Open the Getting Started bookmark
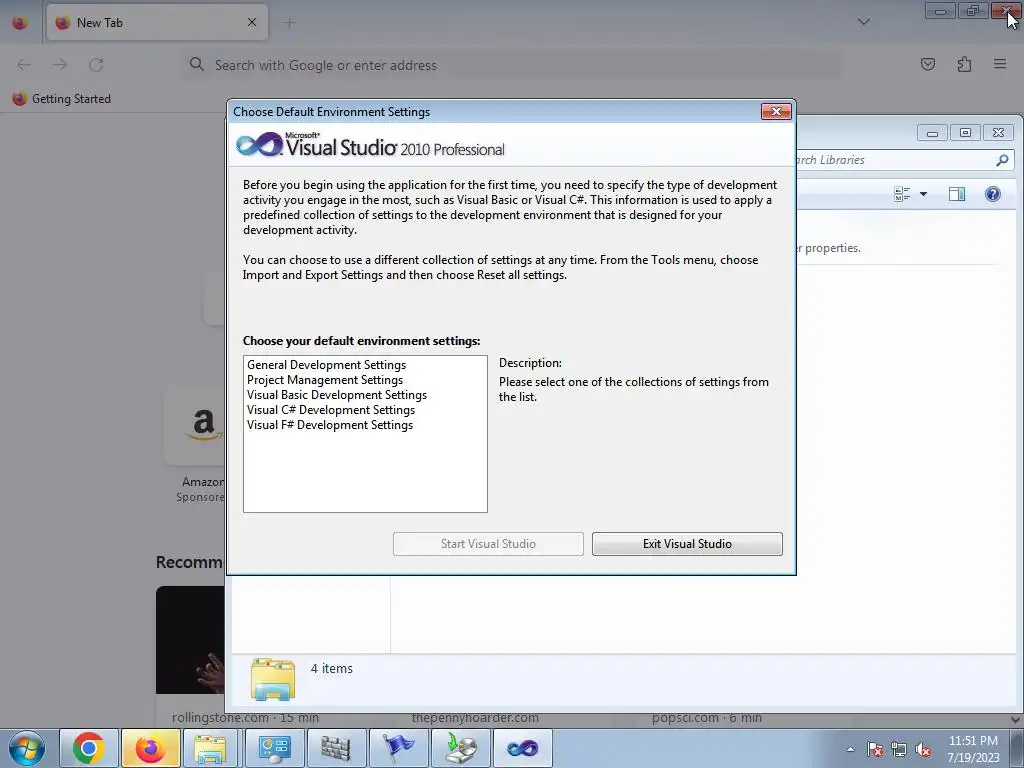Image resolution: width=1024 pixels, height=768 pixels. coord(62,99)
